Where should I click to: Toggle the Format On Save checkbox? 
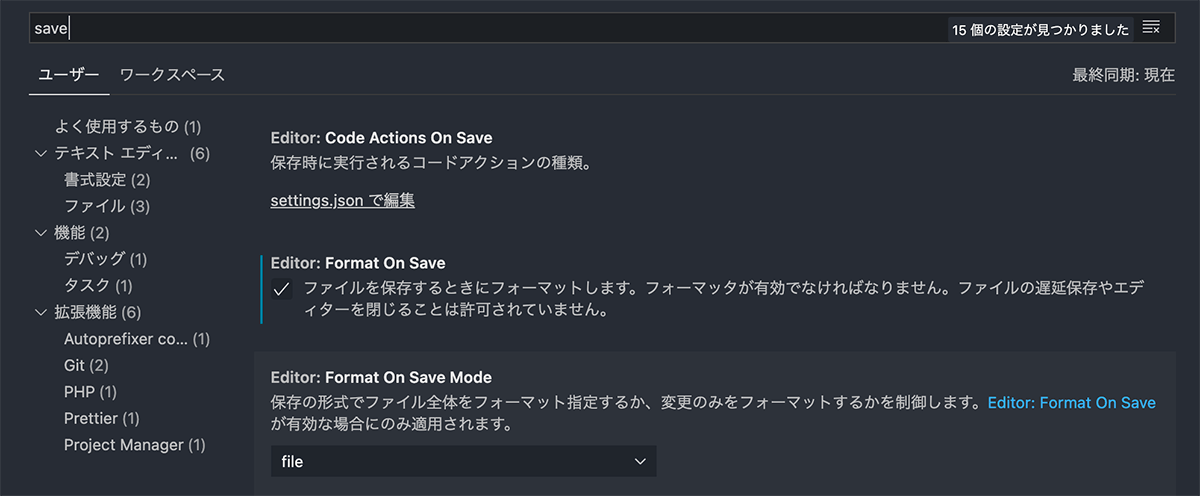pos(283,290)
